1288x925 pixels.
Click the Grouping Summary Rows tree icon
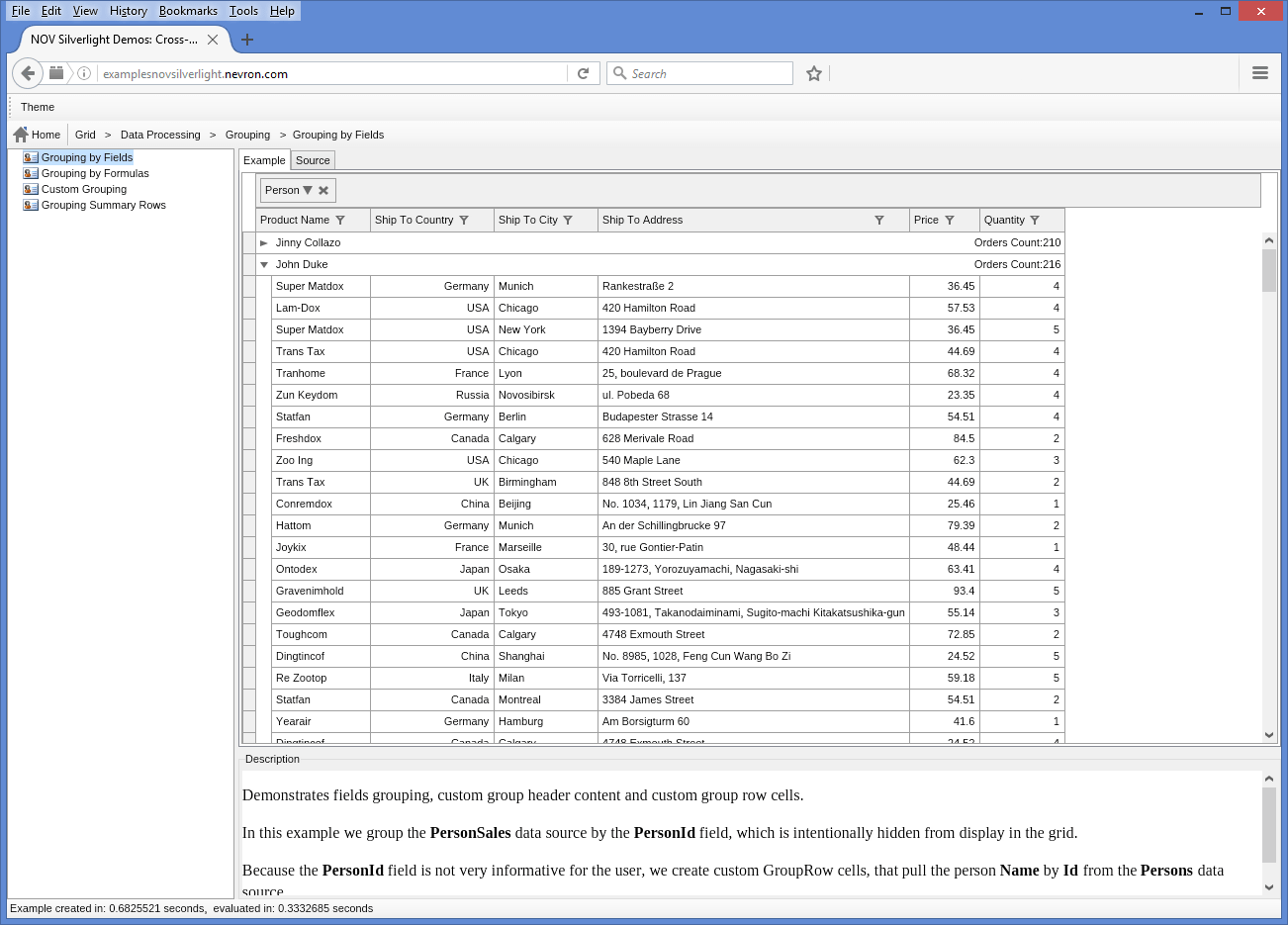pyautogui.click(x=31, y=205)
